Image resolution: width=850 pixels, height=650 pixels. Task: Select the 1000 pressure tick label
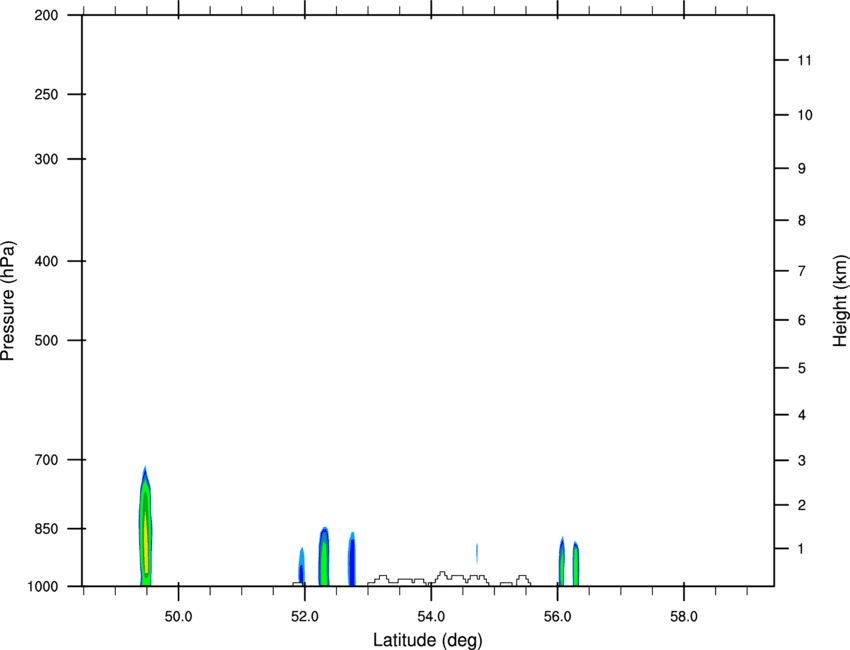tap(43, 586)
